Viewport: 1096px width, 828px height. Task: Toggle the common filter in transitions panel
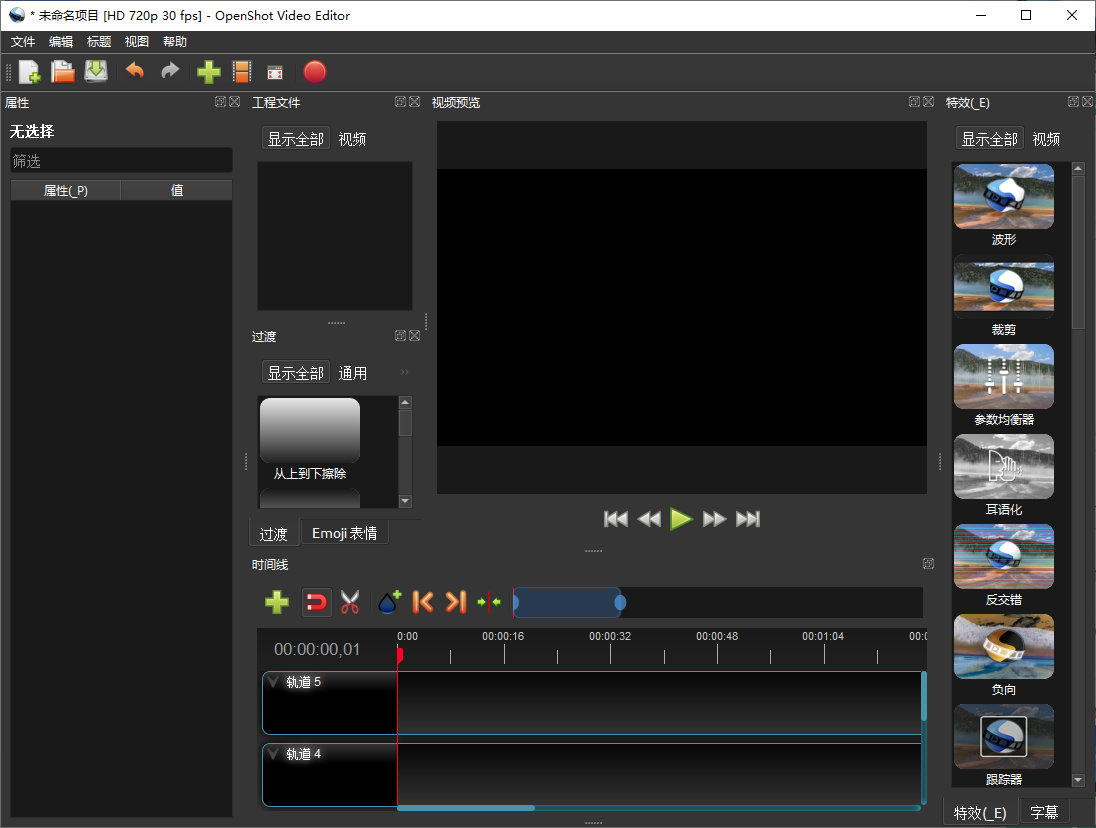[352, 373]
